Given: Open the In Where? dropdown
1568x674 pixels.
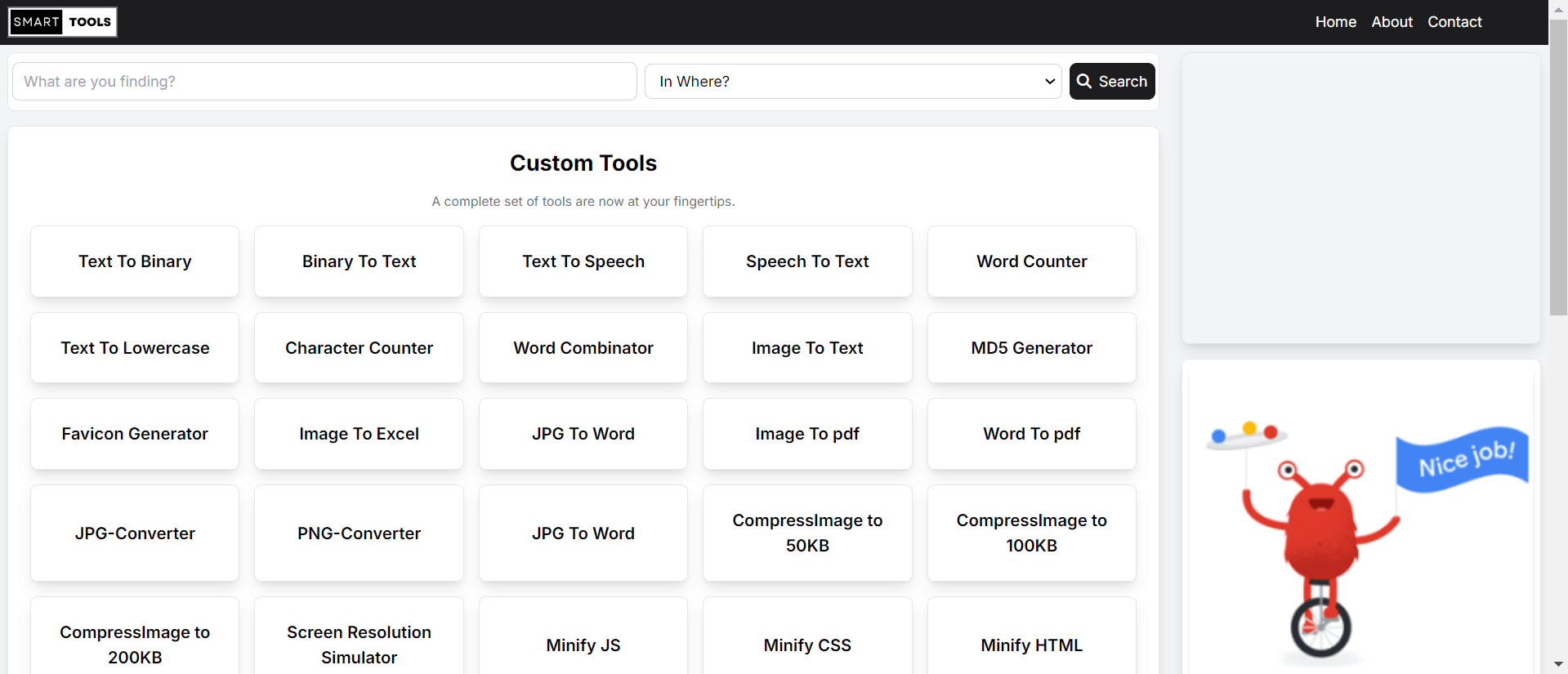Looking at the screenshot, I should point(853,82).
